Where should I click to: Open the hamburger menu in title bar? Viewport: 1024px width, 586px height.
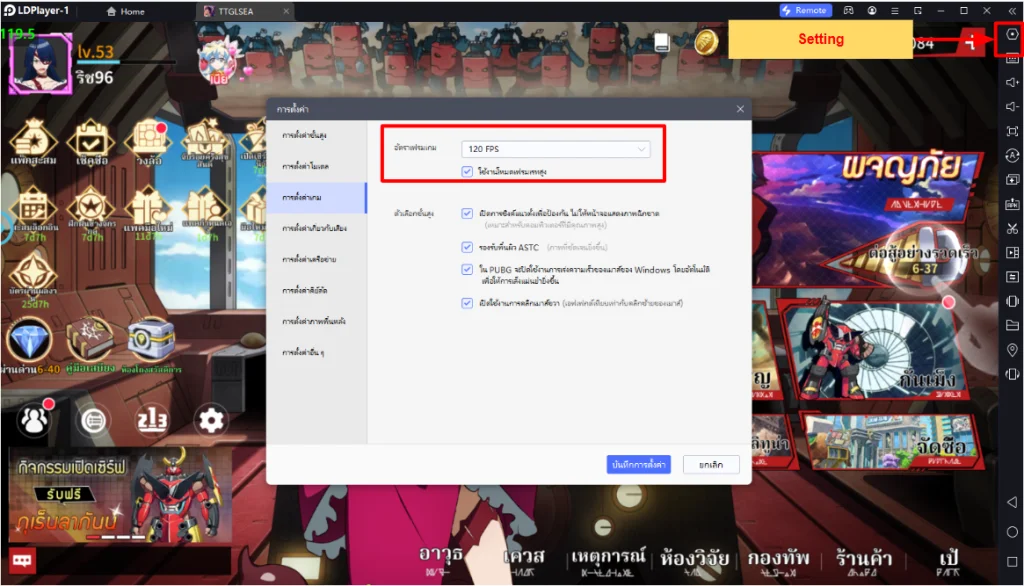(895, 10)
